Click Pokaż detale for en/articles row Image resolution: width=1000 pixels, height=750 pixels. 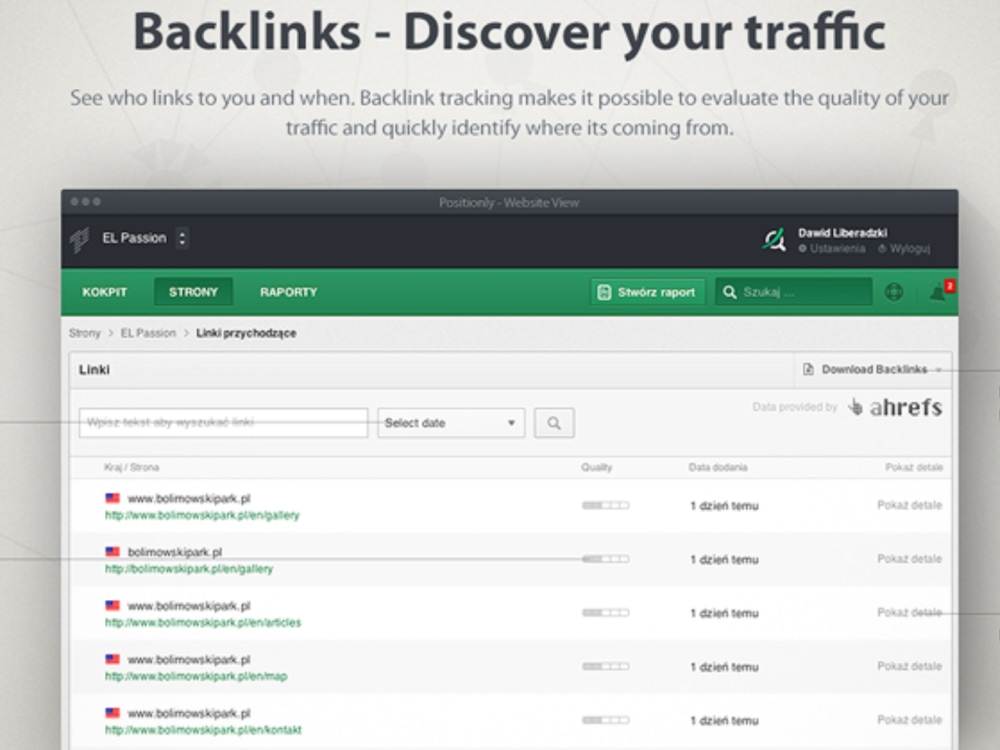tap(909, 612)
